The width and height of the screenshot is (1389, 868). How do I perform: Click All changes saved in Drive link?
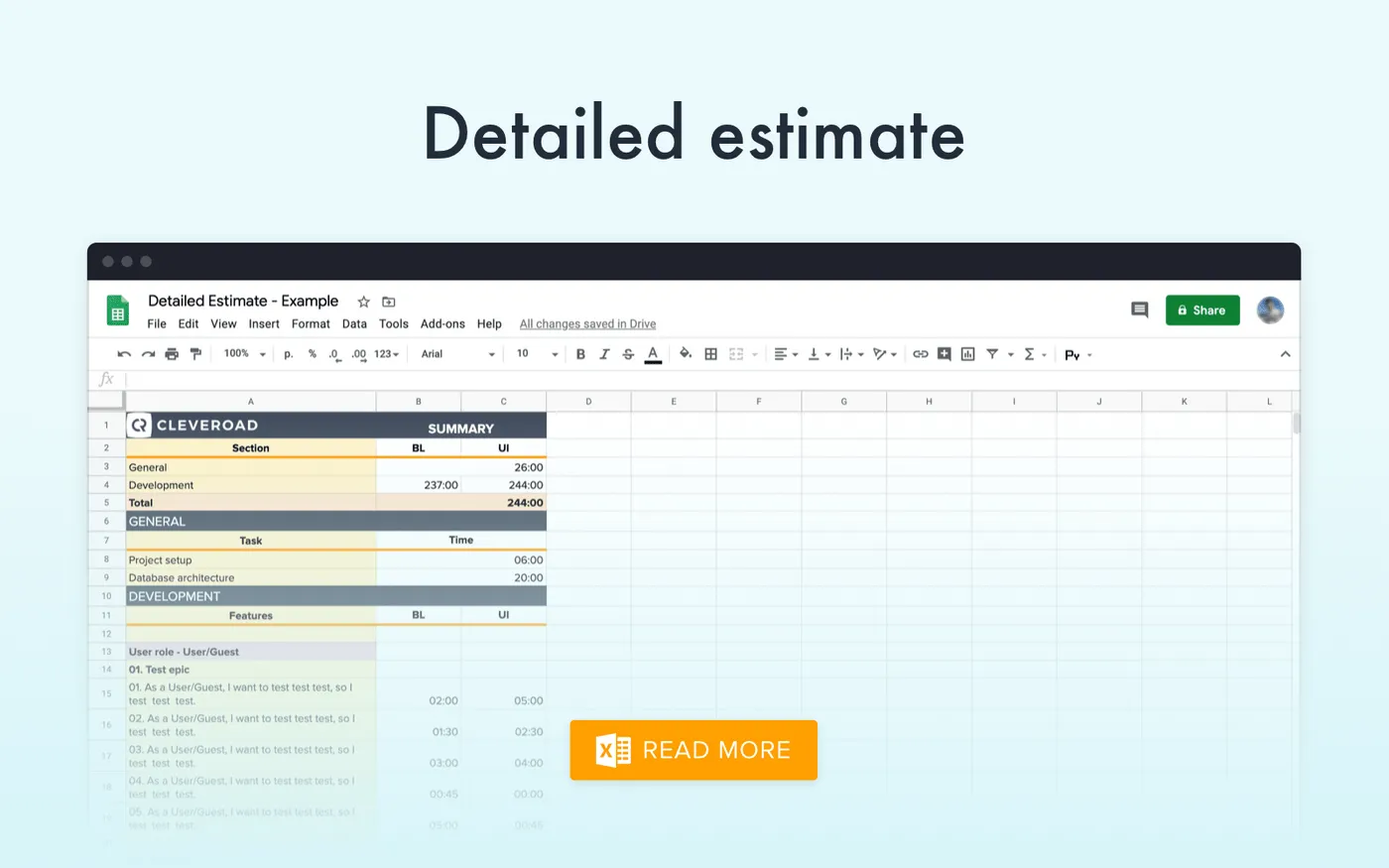pyautogui.click(x=587, y=324)
